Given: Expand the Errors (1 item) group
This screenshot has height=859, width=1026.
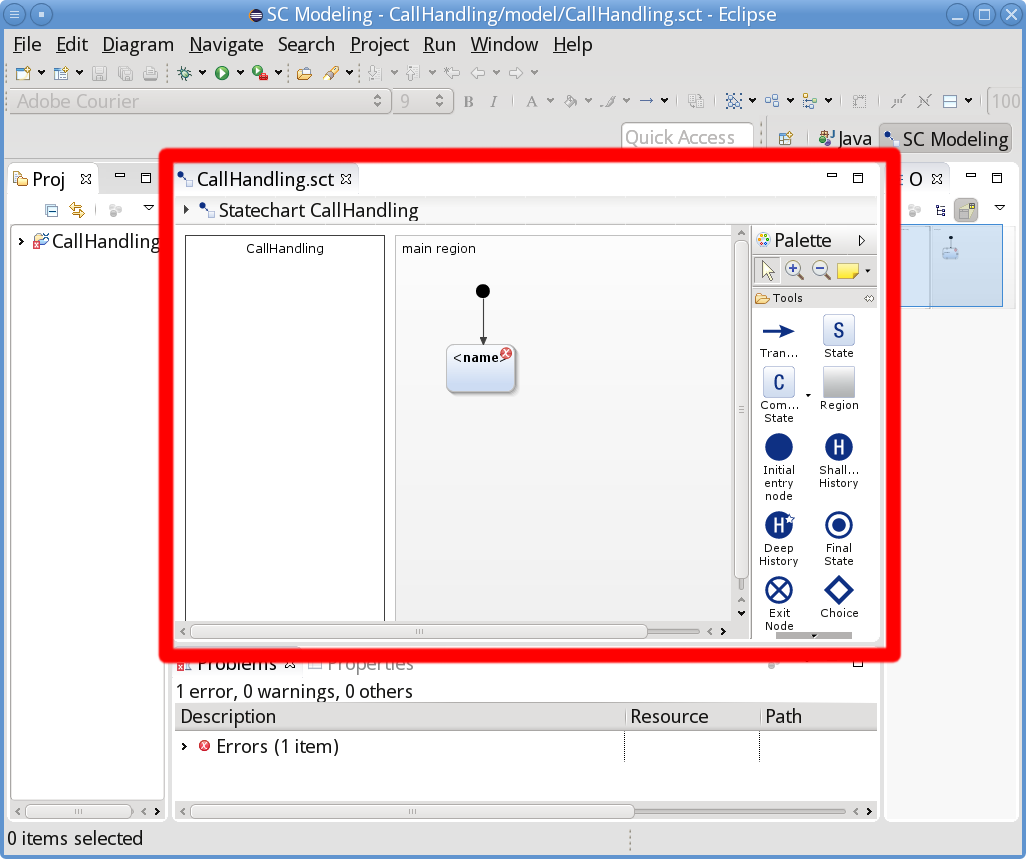Looking at the screenshot, I should pyautogui.click(x=185, y=746).
